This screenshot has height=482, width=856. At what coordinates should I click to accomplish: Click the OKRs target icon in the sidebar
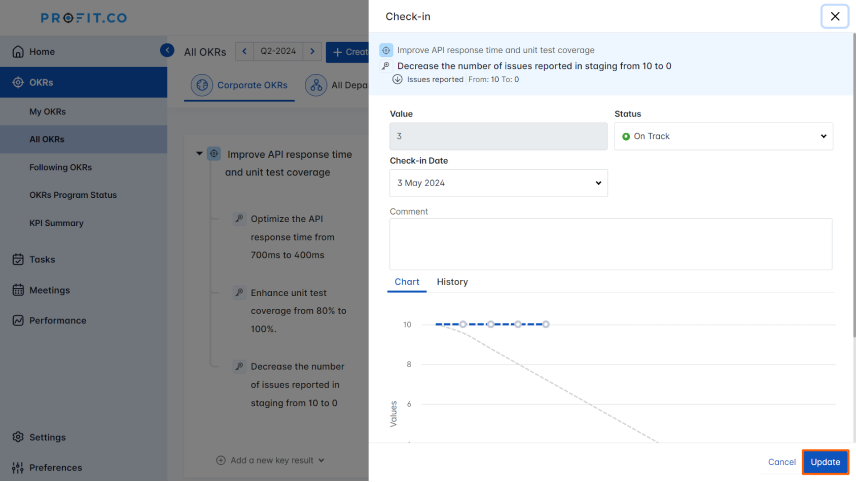click(x=18, y=82)
